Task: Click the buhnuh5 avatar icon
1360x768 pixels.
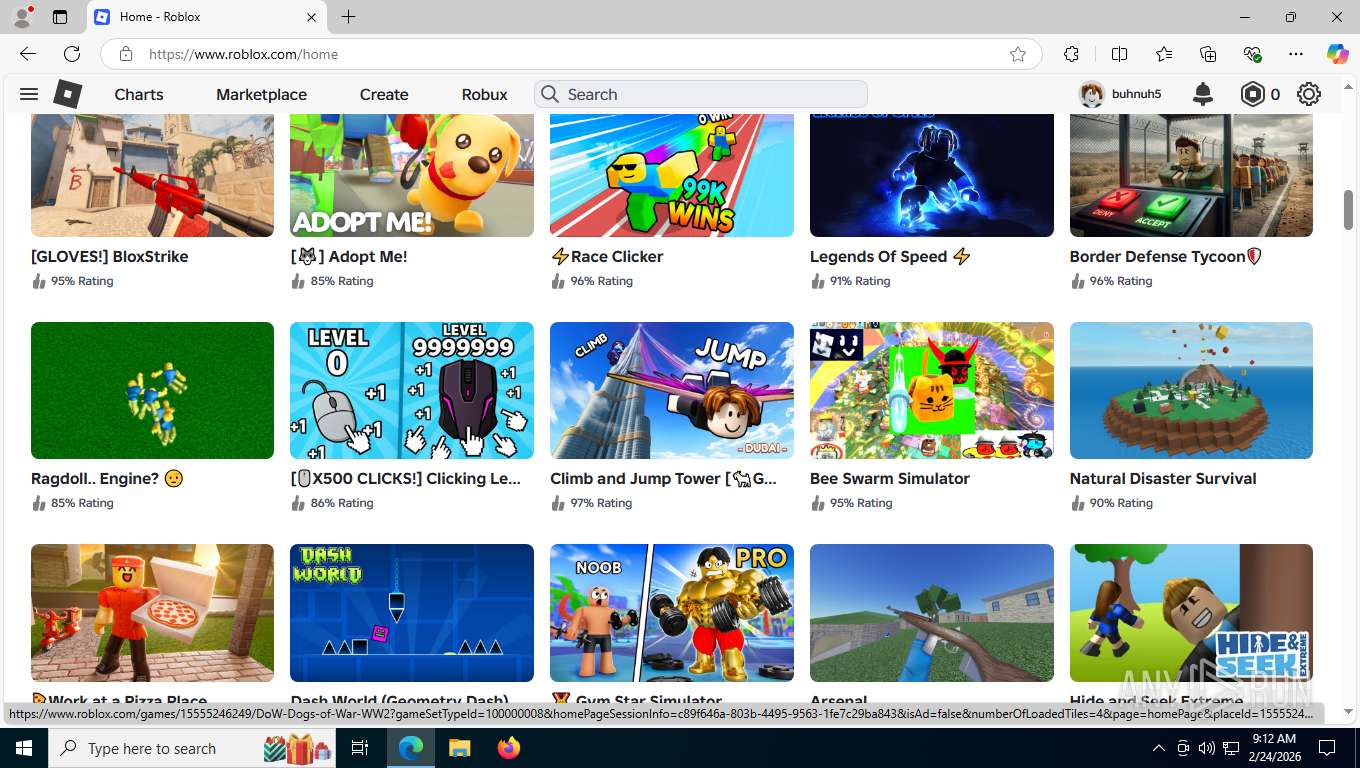Action: [x=1092, y=94]
